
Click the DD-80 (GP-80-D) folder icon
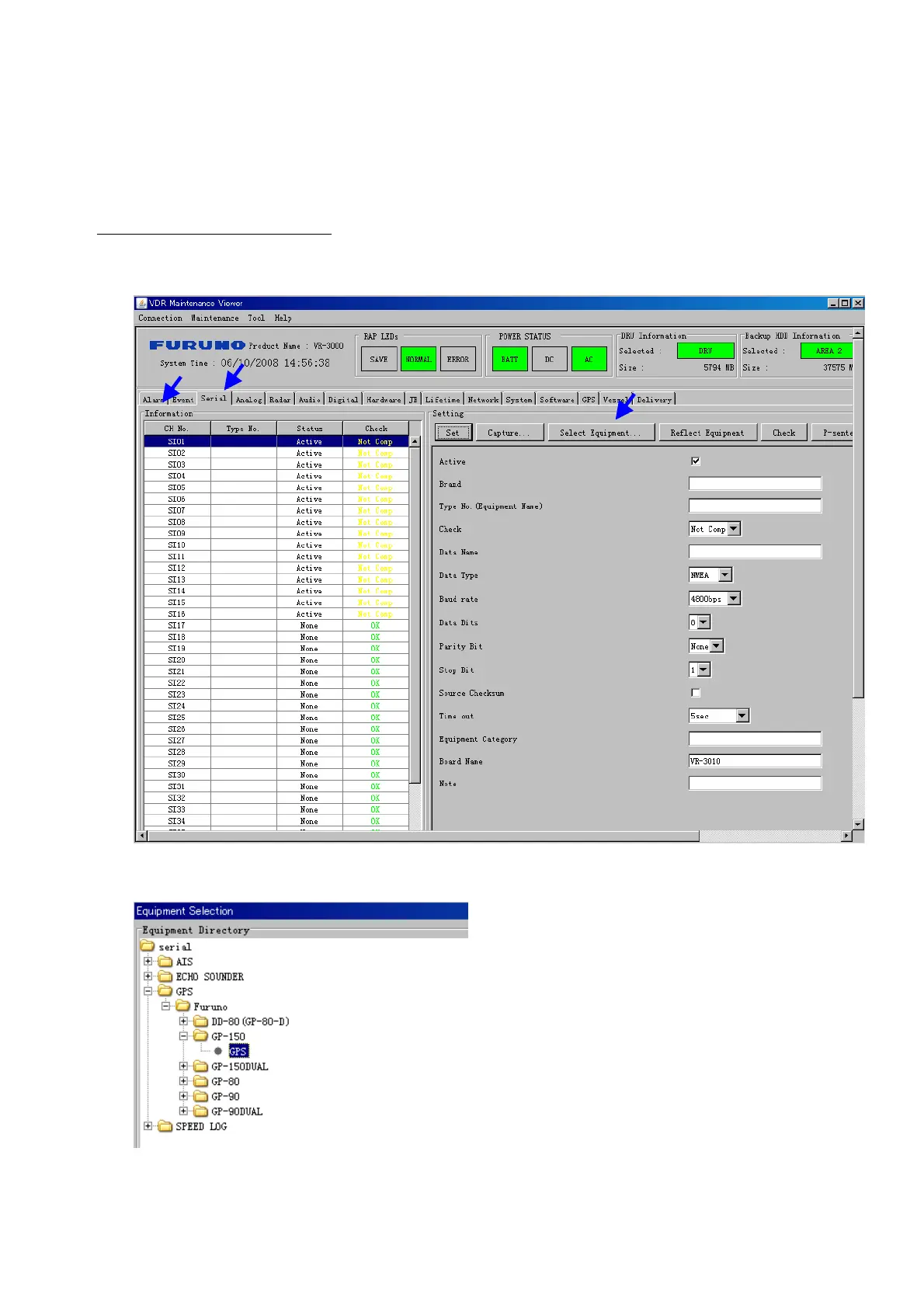coord(200,1021)
